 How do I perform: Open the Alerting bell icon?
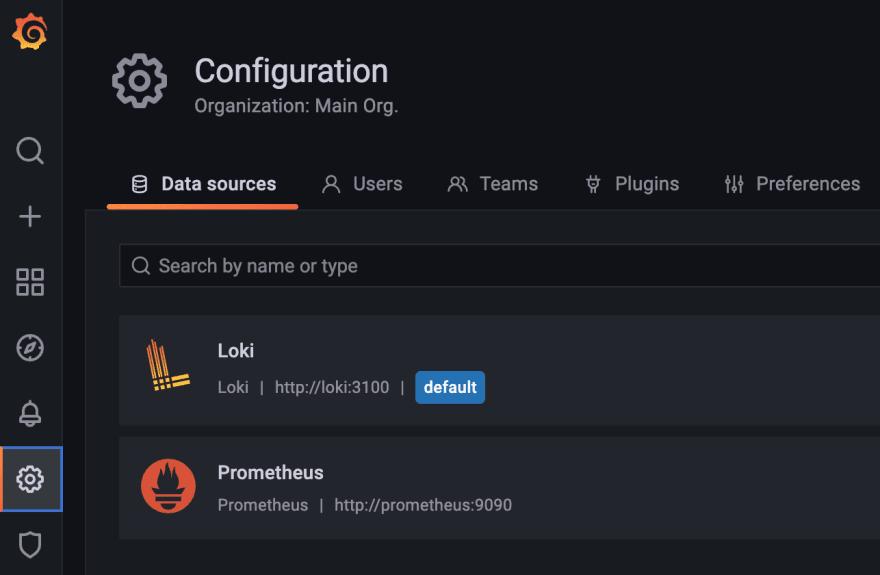(30, 413)
